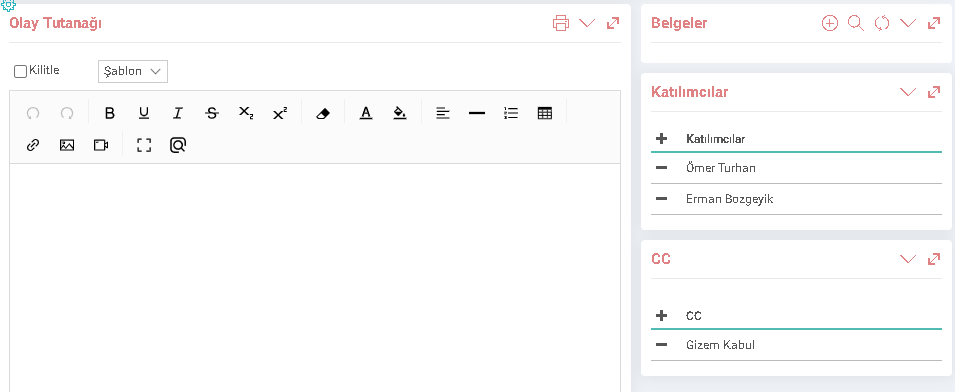Click the mention (@) icon in toolbar
Viewport: 955px width, 392px height.
(178, 145)
